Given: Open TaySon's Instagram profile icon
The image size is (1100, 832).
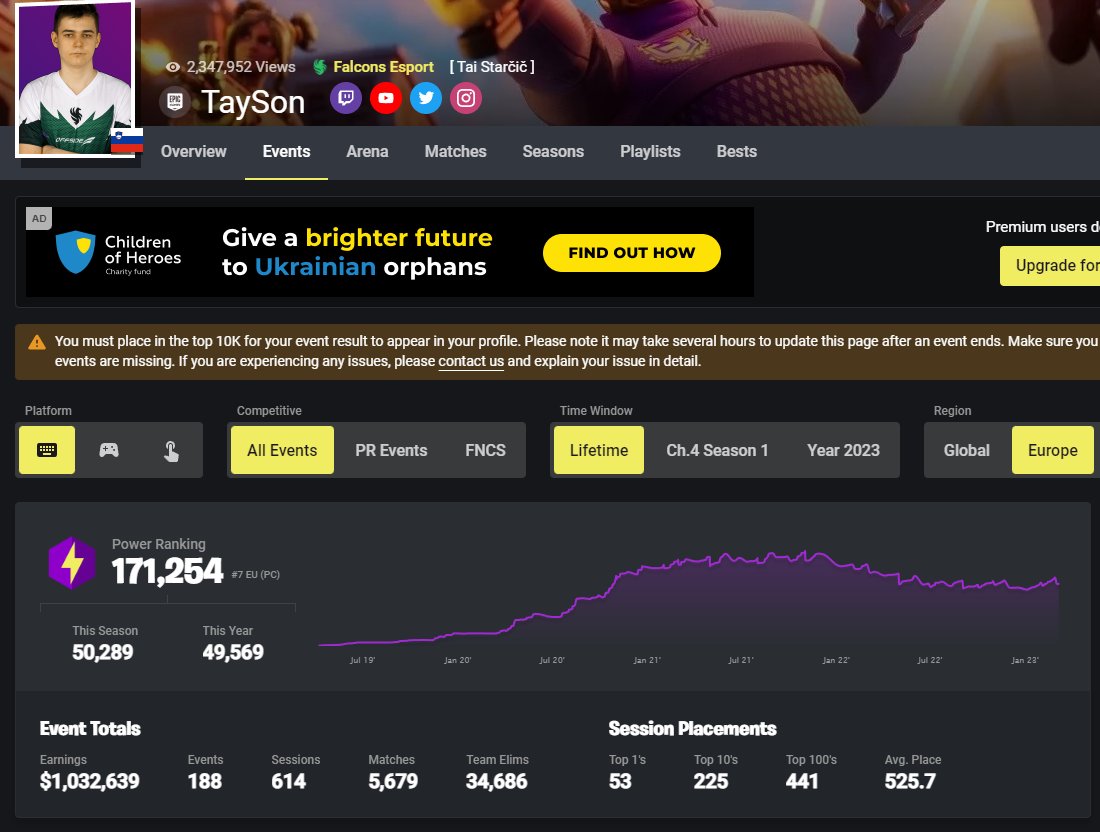Looking at the screenshot, I should tap(466, 98).
